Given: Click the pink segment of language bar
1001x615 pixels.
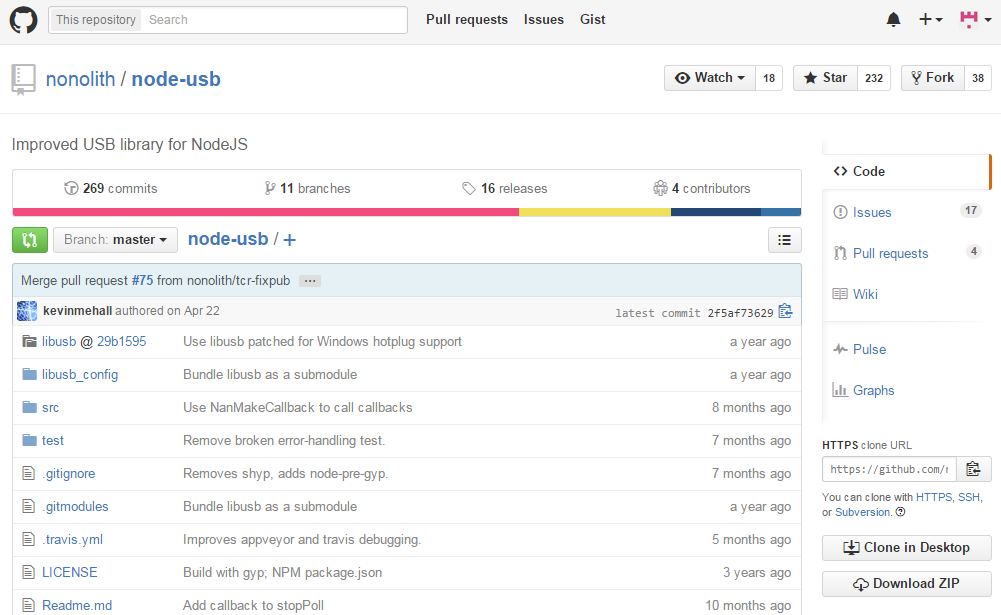Looking at the screenshot, I should pyautogui.click(x=266, y=212).
